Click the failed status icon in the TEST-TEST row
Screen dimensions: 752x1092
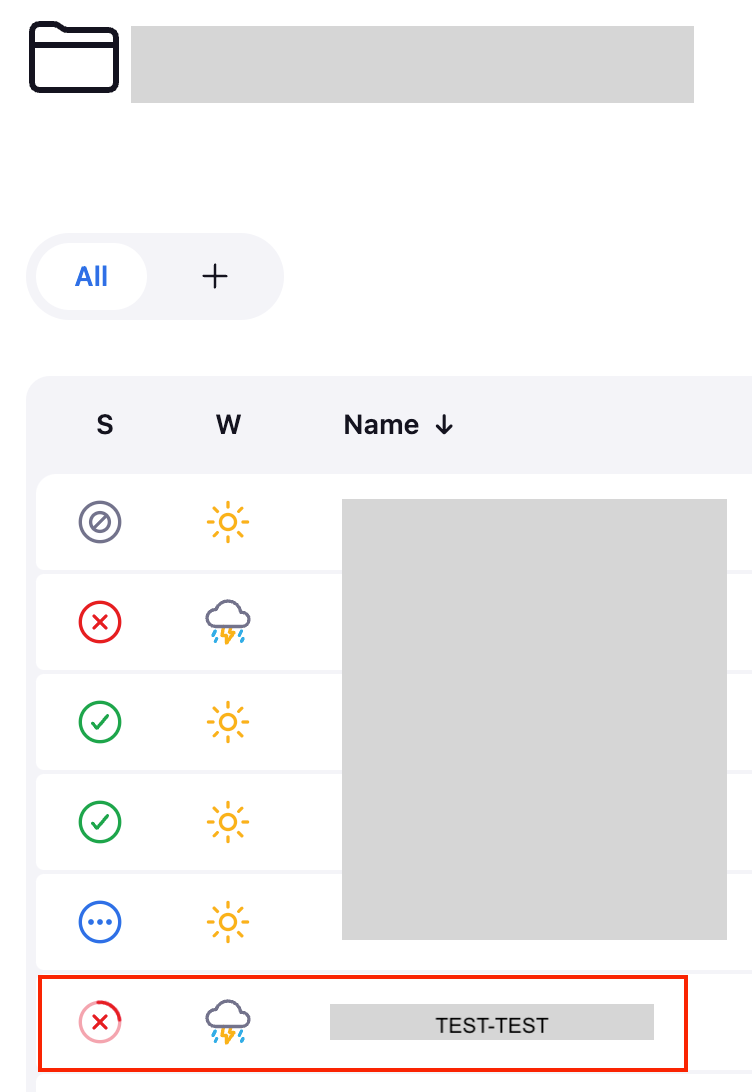(100, 1022)
